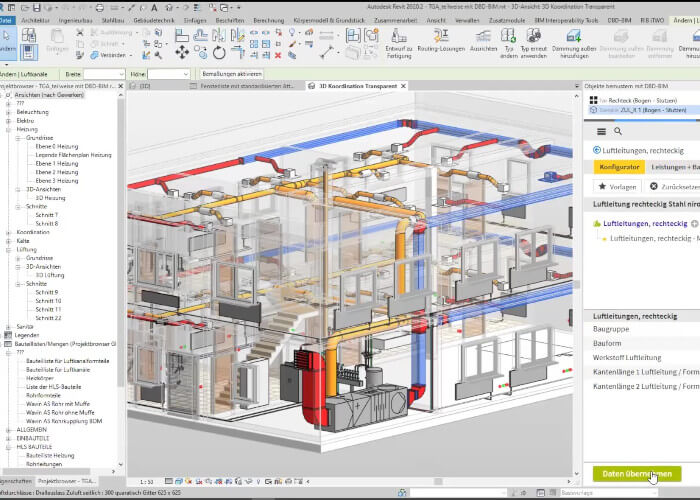Close the Projektbrowser panel
700x500 pixels.
point(121,86)
